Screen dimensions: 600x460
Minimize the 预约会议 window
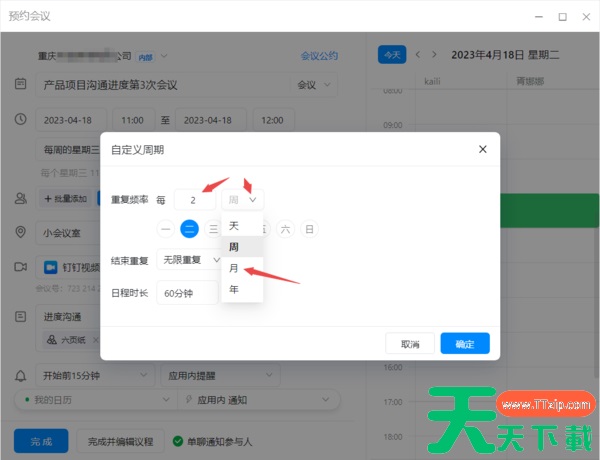pos(539,17)
